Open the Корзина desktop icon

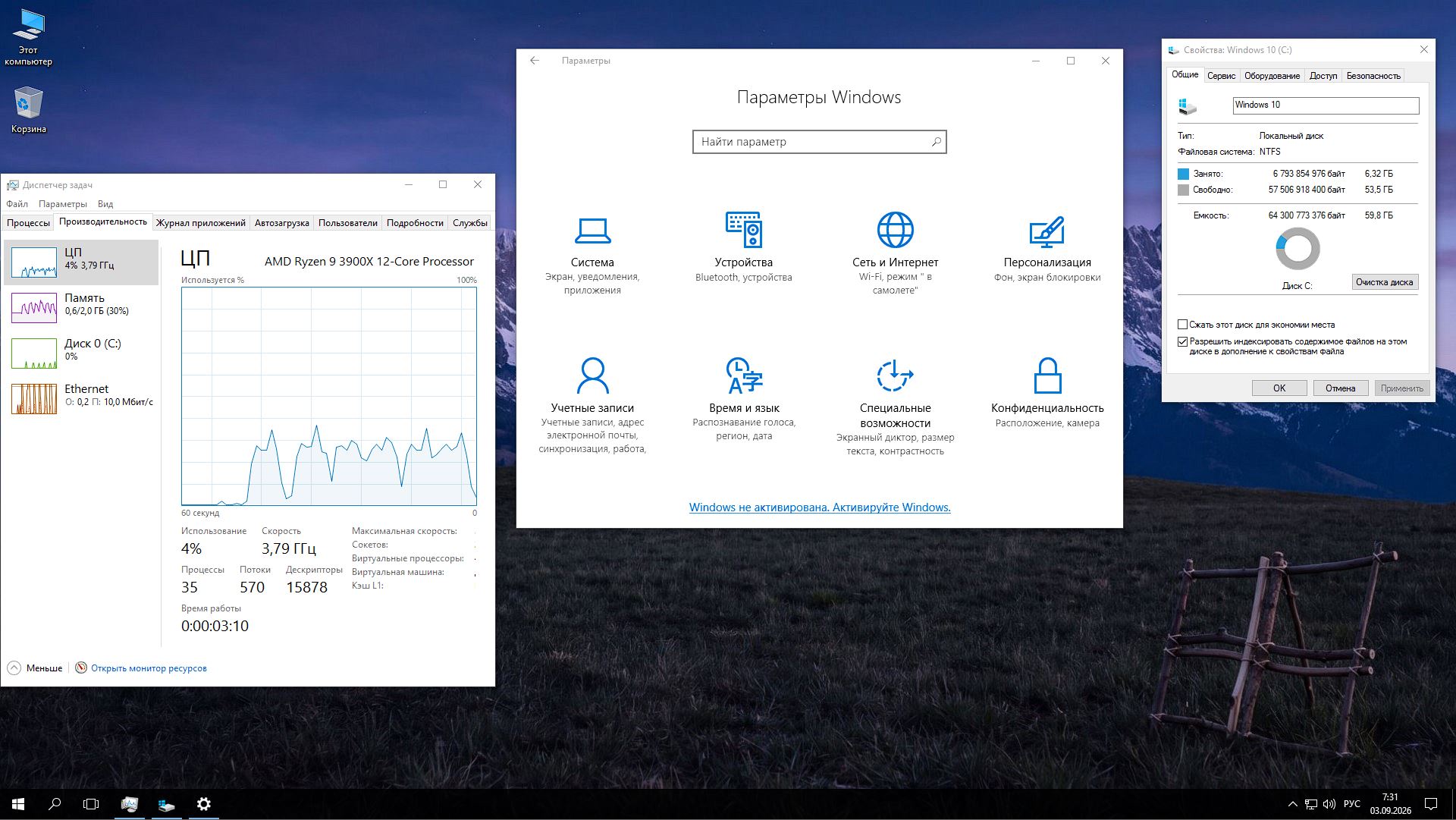[28, 109]
